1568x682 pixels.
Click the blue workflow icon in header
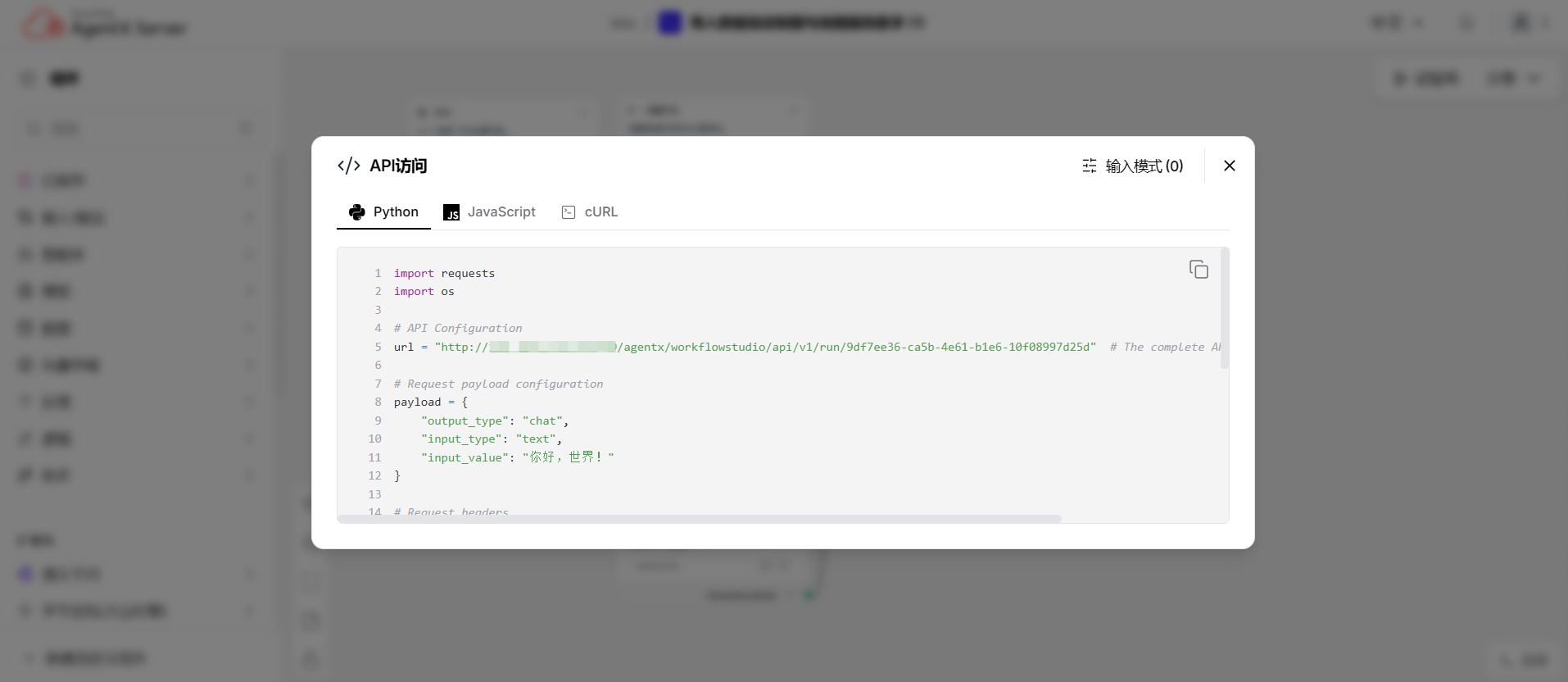[x=670, y=23]
